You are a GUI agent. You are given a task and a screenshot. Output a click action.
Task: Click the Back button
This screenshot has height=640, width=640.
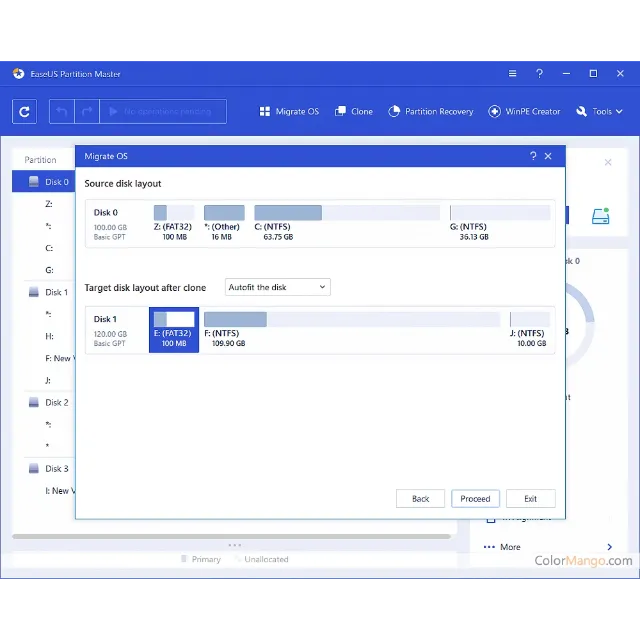420,499
